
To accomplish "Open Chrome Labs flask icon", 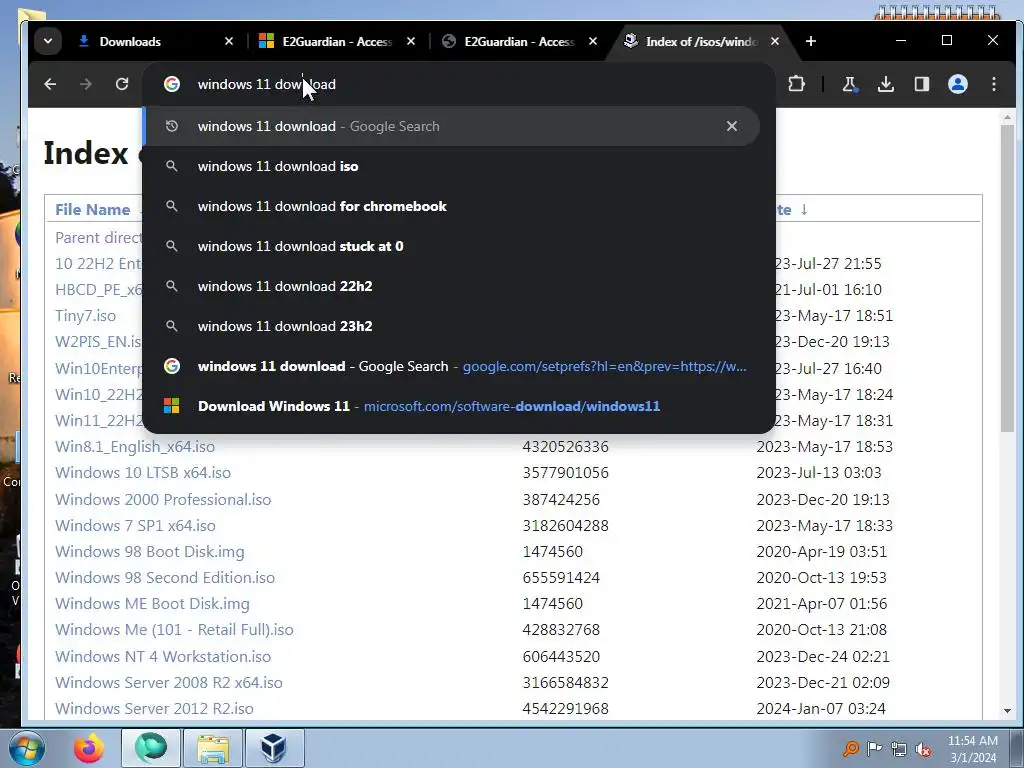I will pos(850,84).
